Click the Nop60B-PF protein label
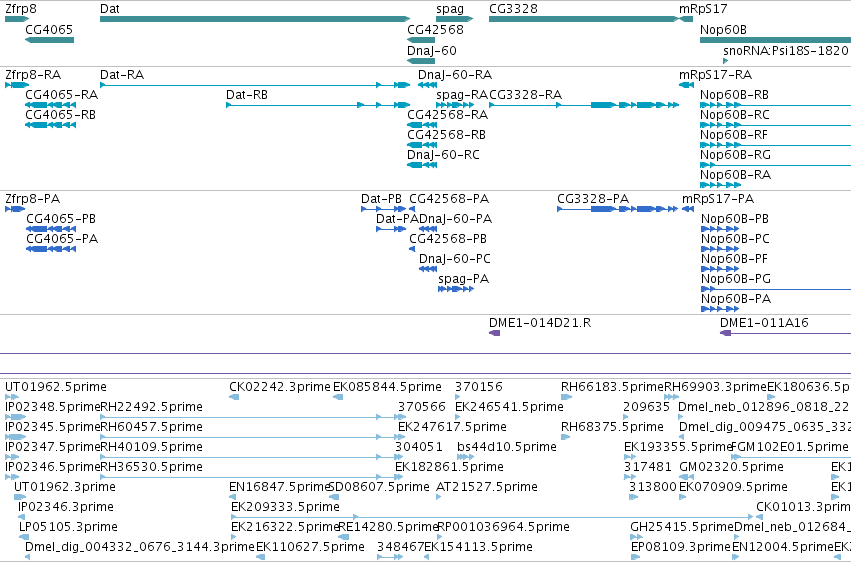Screen dimensions: 851x562 pos(734,259)
